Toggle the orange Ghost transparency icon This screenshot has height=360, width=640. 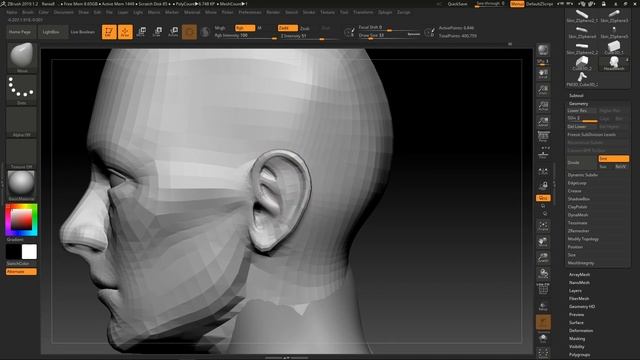(x=543, y=322)
